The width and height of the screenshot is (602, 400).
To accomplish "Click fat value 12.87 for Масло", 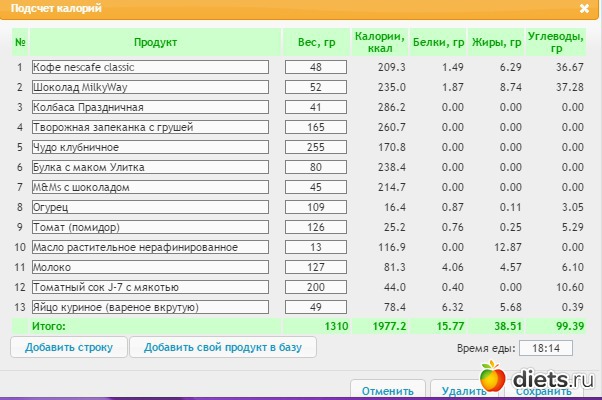I will 508,247.
